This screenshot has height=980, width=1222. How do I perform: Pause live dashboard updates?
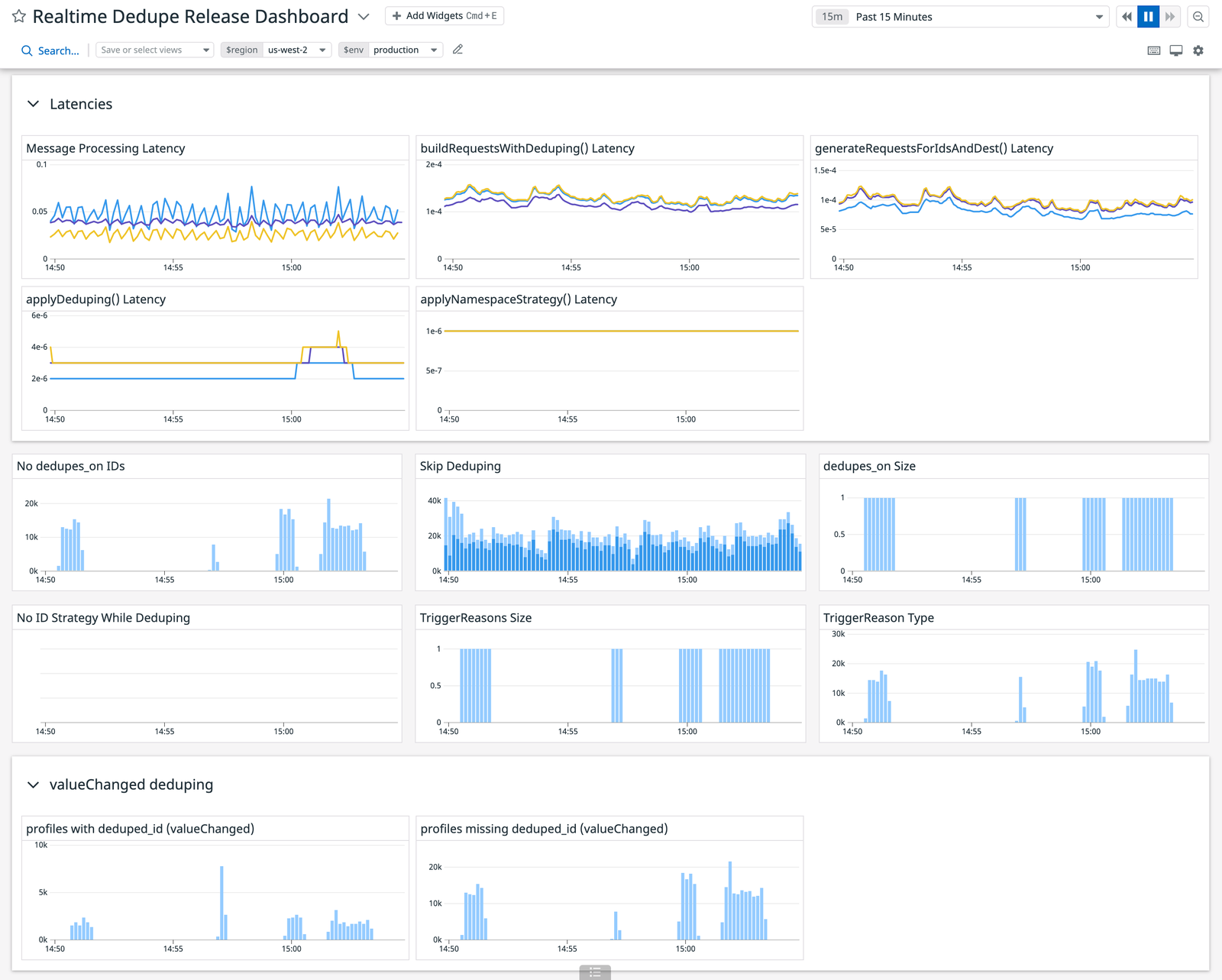click(1148, 17)
